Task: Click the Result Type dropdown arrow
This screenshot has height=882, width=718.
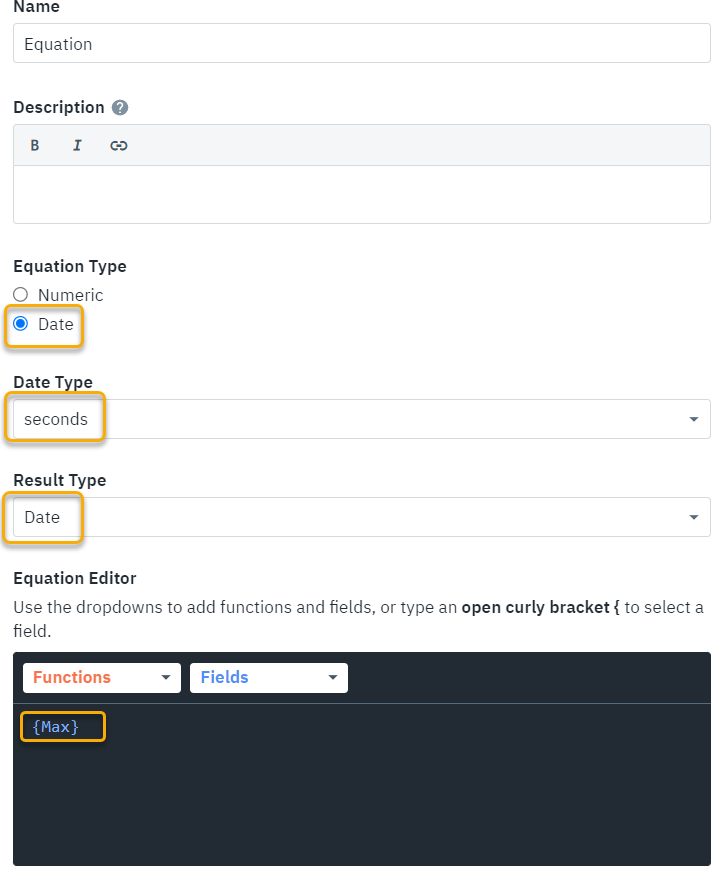Action: tap(694, 517)
